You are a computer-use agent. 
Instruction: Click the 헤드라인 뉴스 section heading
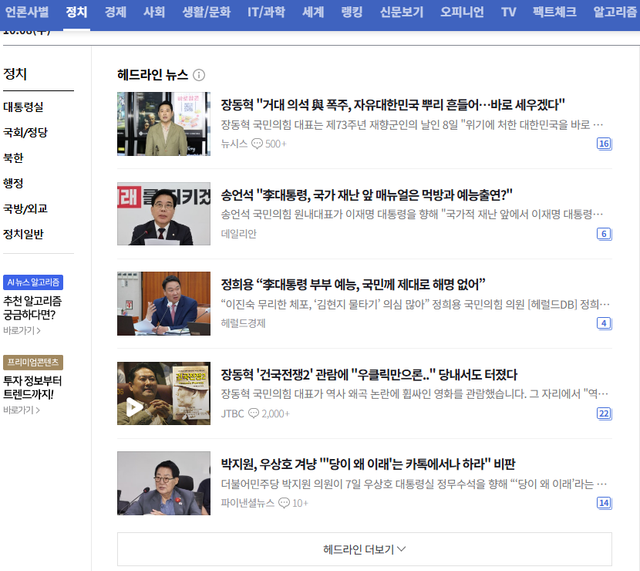[x=153, y=75]
